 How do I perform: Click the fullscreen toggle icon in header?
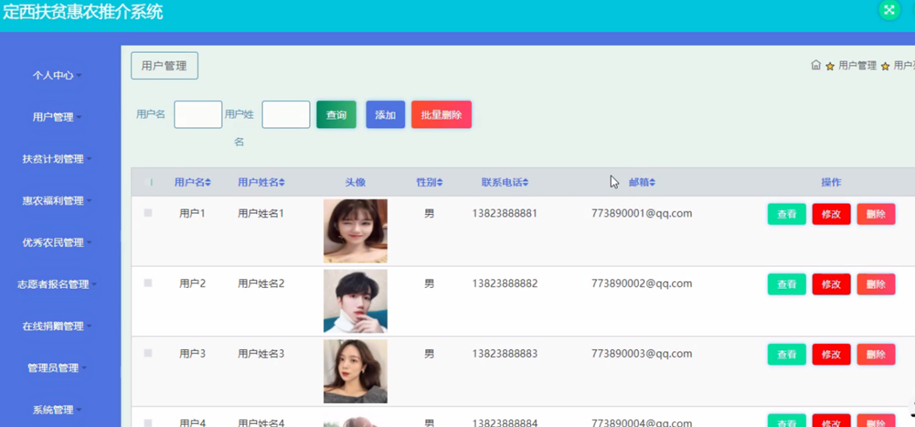pyautogui.click(x=889, y=9)
